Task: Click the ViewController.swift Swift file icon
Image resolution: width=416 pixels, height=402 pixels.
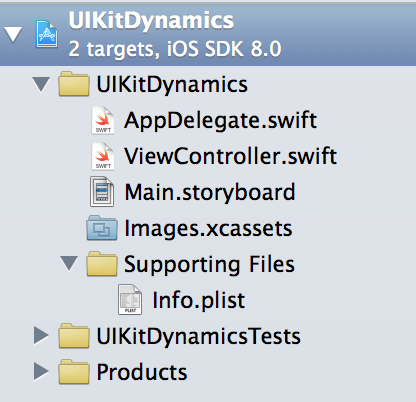Action: 103,156
